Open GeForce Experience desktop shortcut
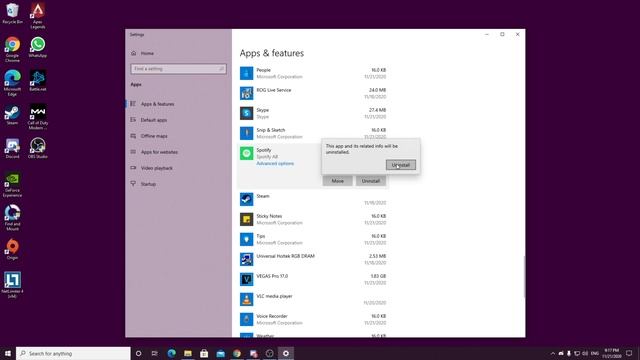 tap(12, 185)
